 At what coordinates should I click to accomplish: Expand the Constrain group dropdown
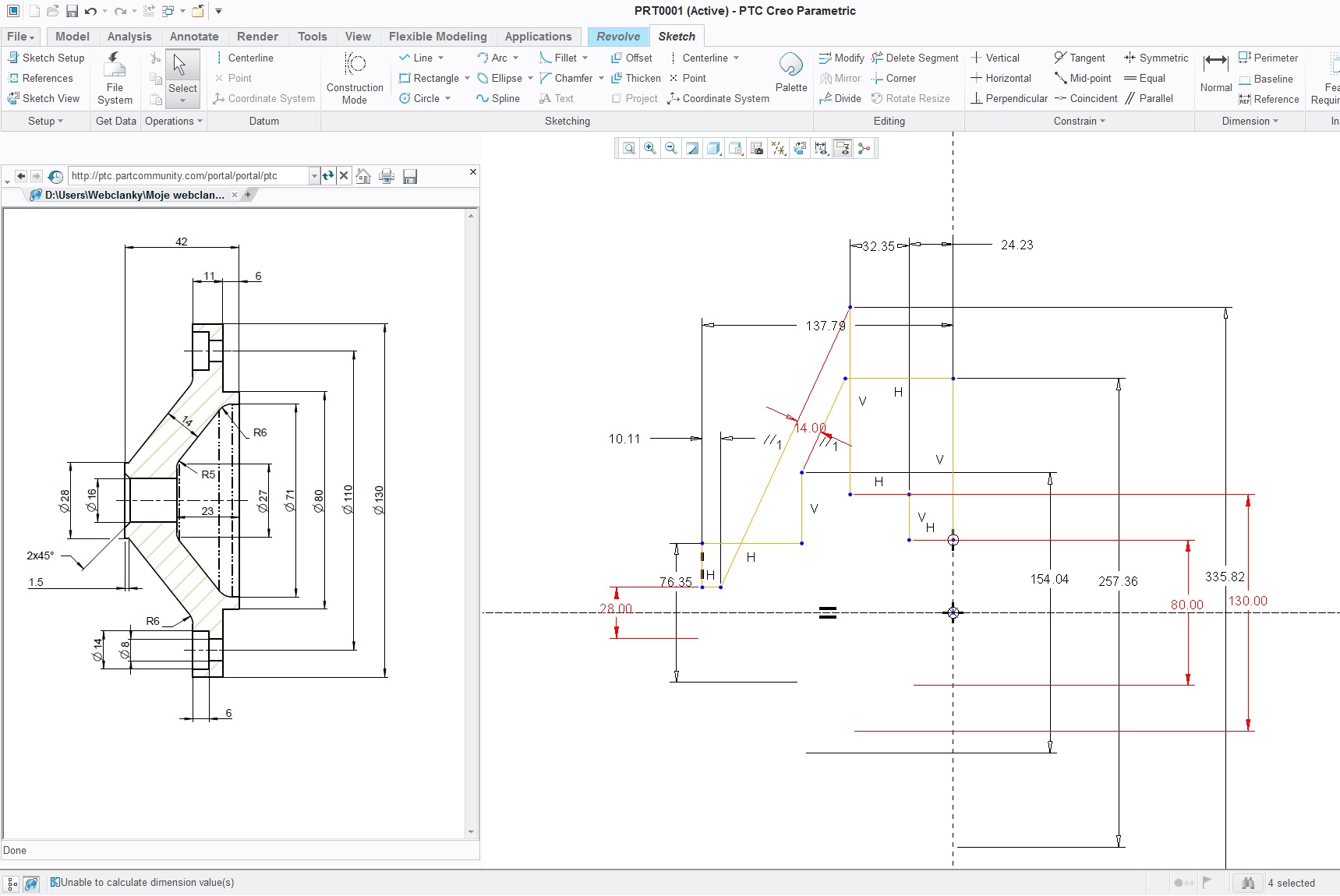pos(1080,121)
